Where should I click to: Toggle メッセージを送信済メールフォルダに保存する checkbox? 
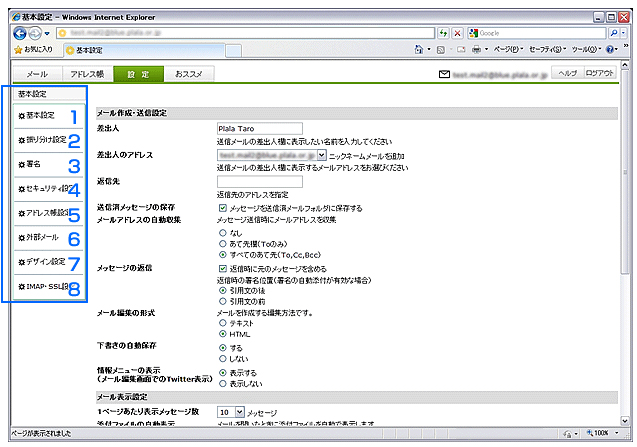click(222, 208)
